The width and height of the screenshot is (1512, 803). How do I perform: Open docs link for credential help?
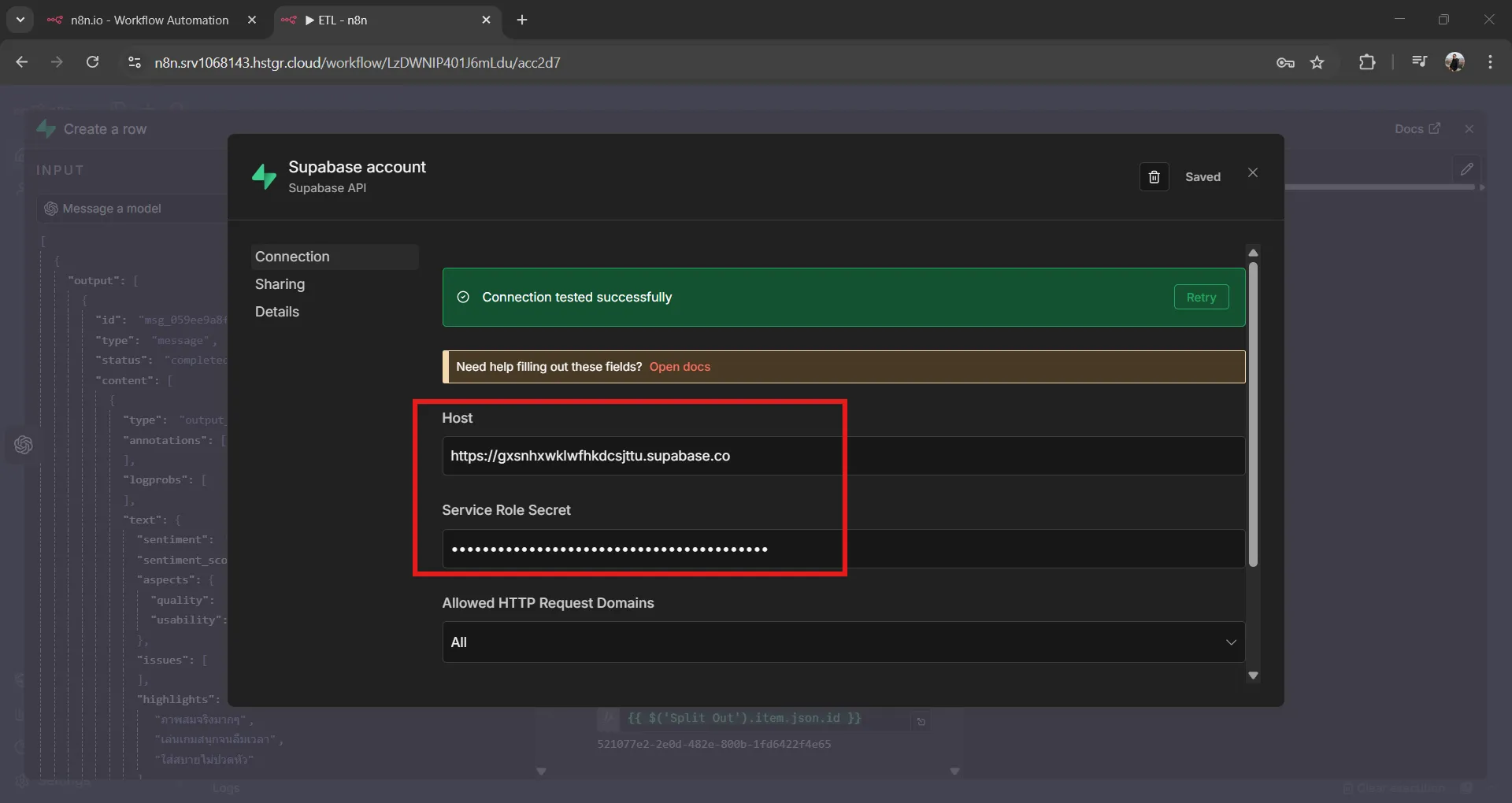pos(679,367)
